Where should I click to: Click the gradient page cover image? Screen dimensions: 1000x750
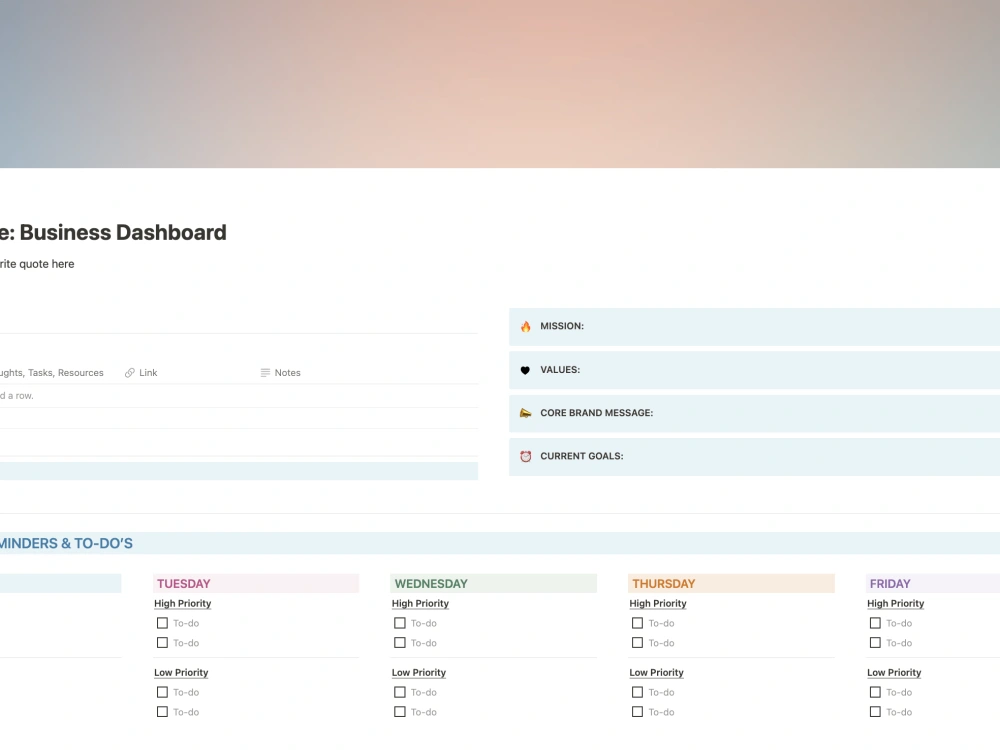[500, 84]
